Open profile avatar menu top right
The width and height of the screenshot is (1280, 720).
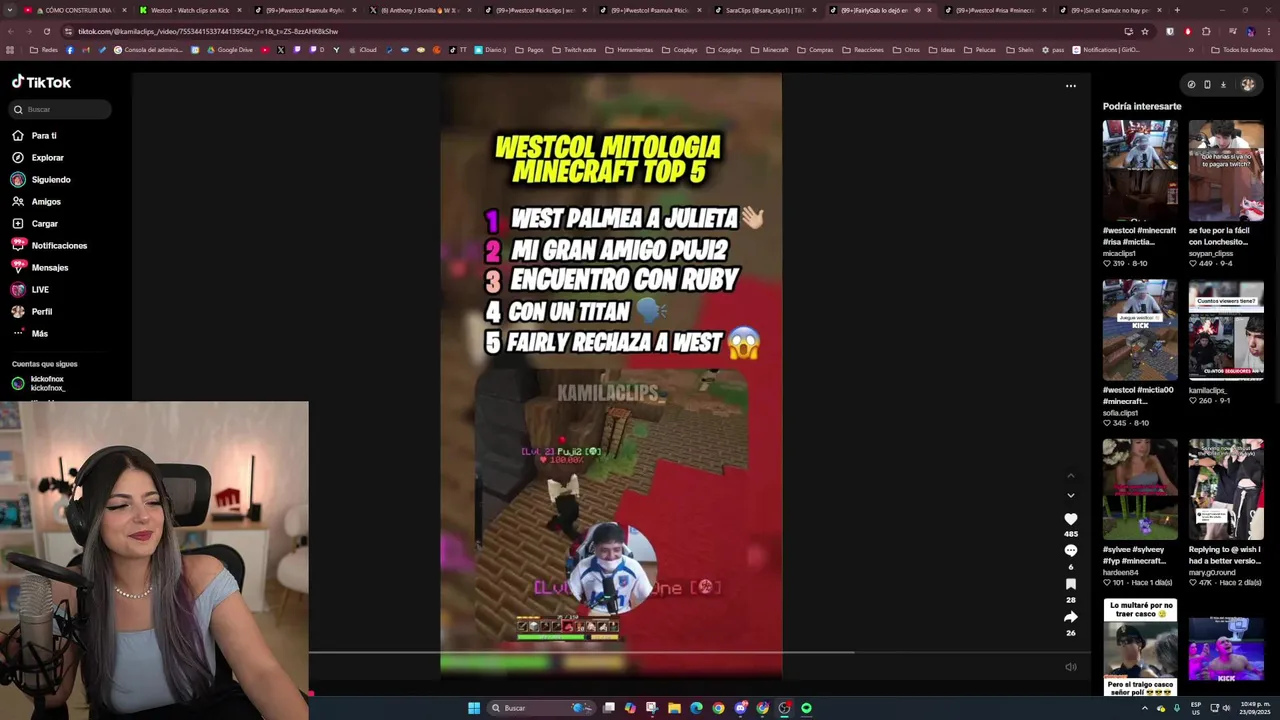point(1247,85)
